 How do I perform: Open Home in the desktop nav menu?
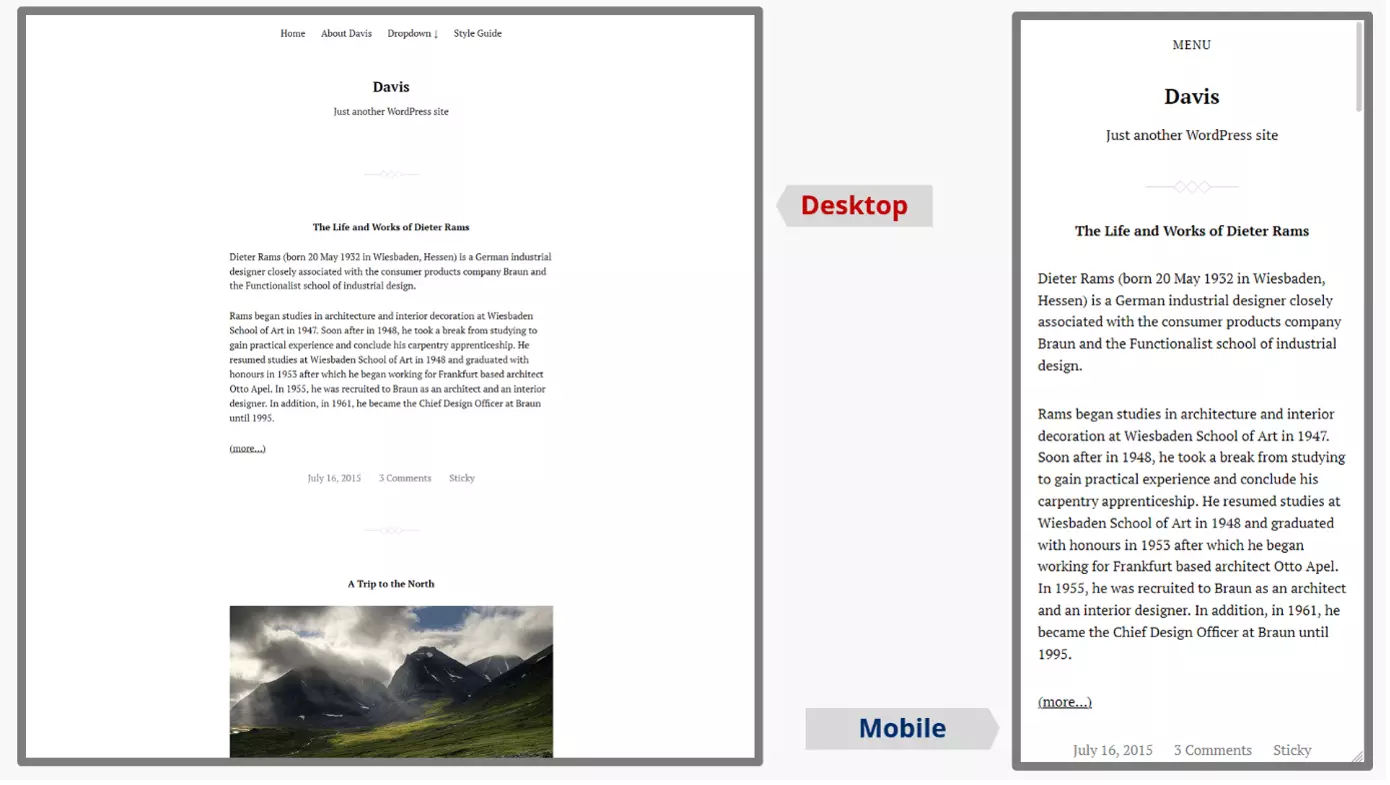(x=293, y=33)
